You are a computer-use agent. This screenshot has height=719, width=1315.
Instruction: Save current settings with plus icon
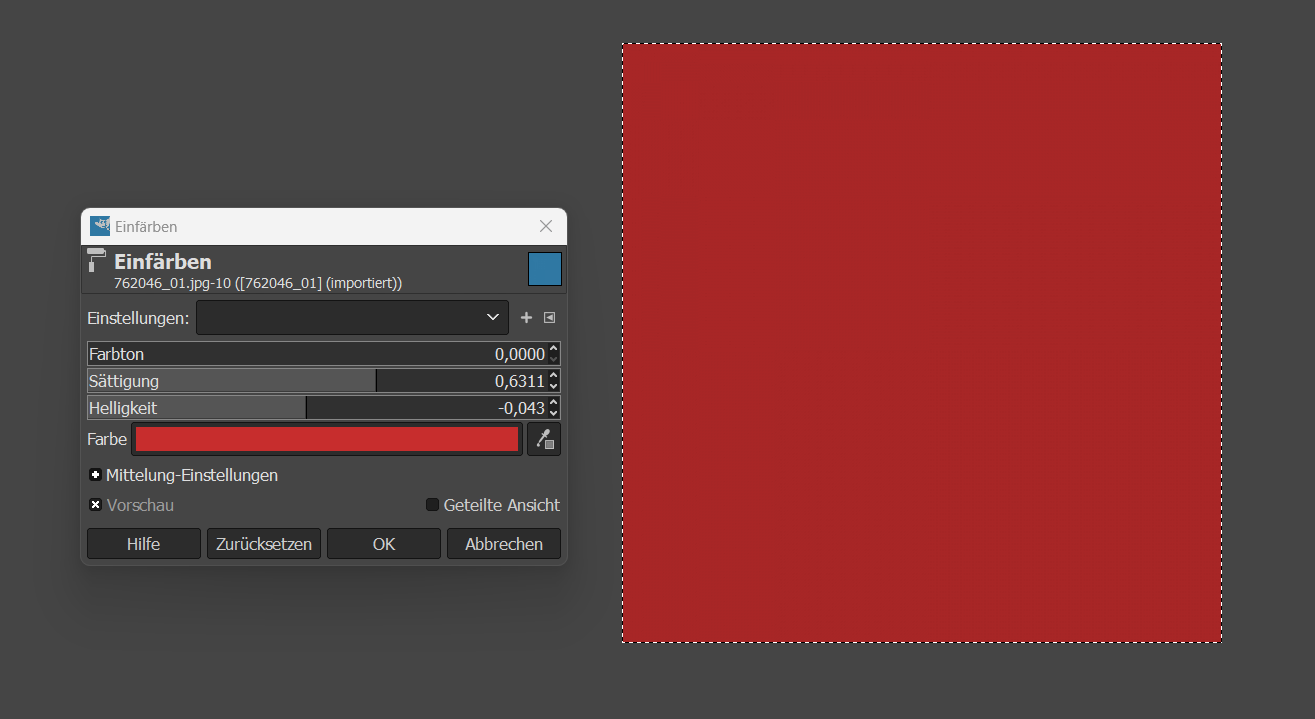coord(527,318)
